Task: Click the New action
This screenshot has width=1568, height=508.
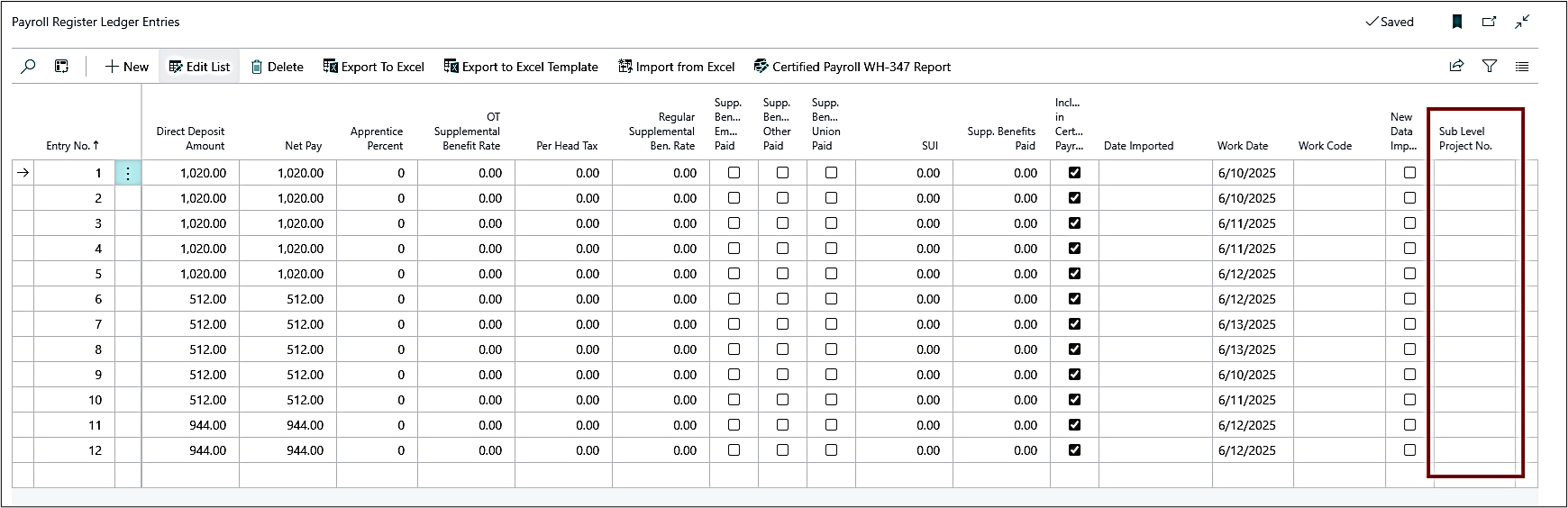Action: (127, 67)
